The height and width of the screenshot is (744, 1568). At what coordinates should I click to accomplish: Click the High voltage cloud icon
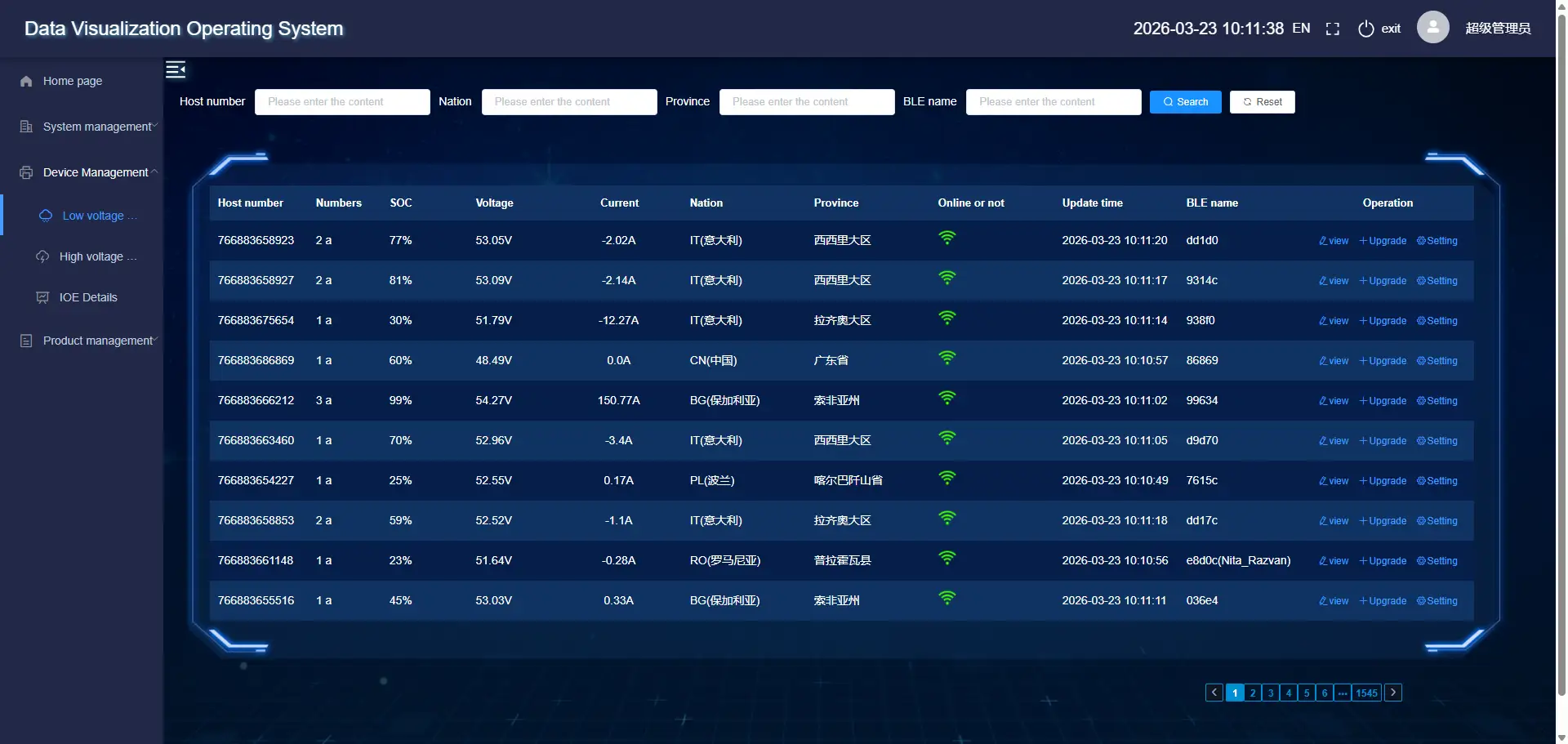[42, 257]
